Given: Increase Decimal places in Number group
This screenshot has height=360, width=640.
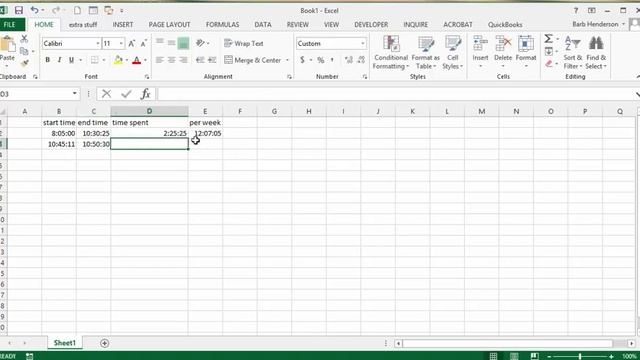Looking at the screenshot, I should pyautogui.click(x=349, y=60).
